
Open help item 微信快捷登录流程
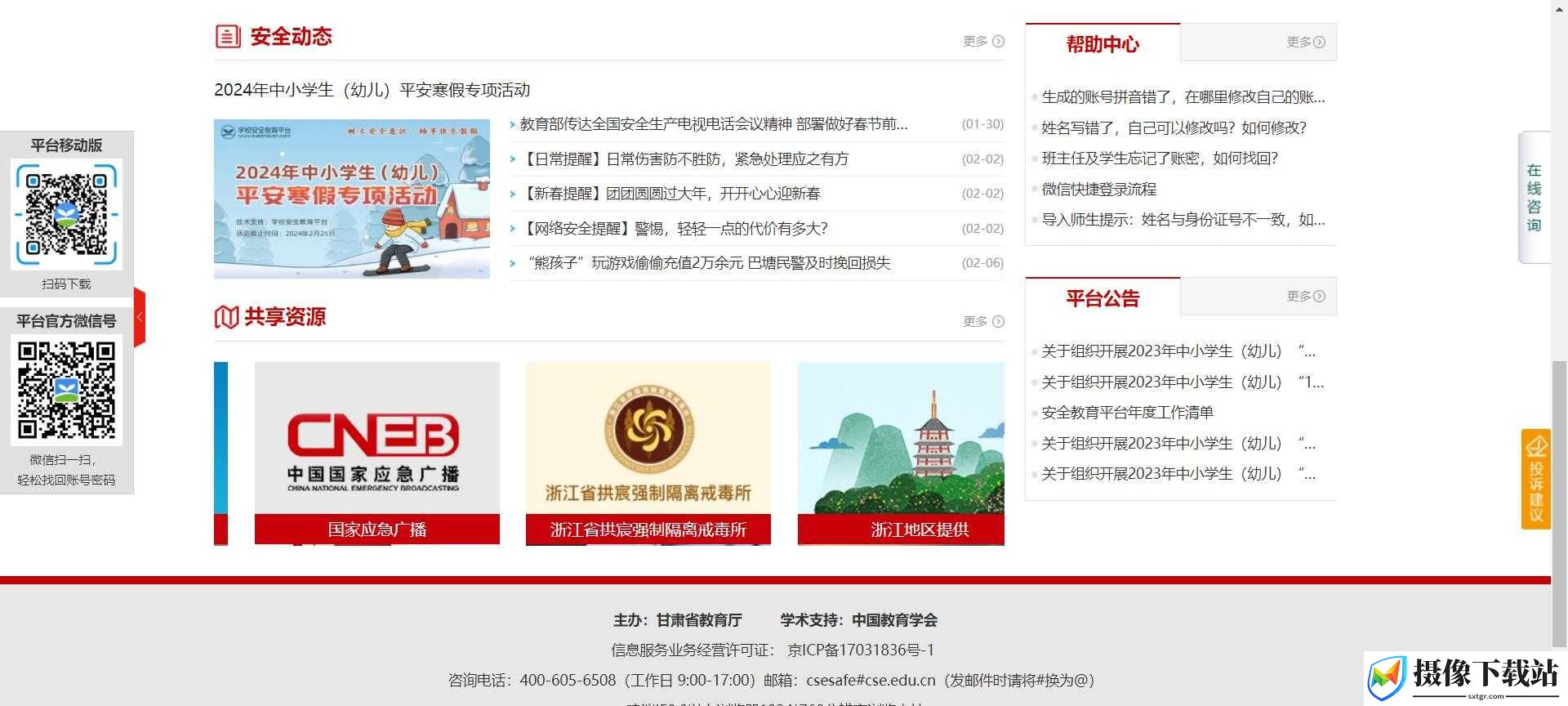[1099, 189]
